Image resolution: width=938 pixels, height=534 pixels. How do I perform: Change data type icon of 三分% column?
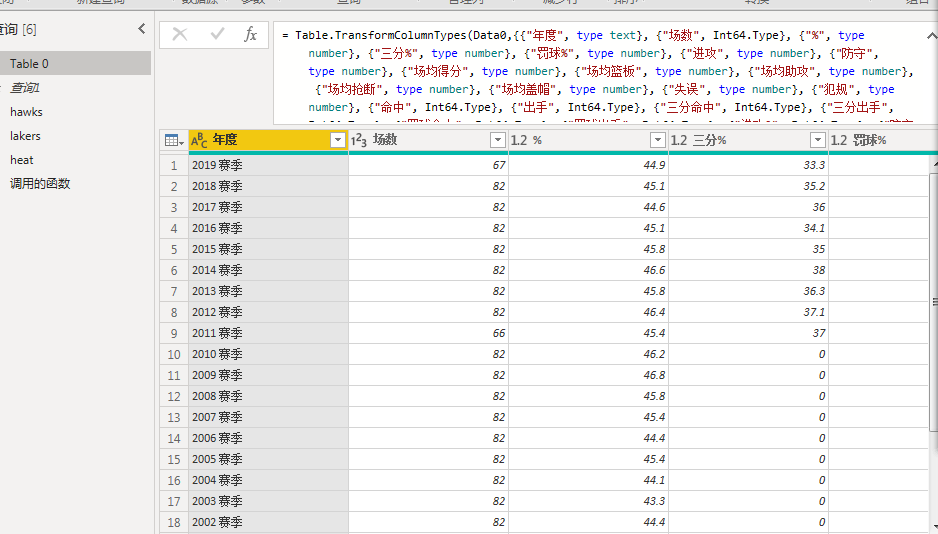[x=679, y=141]
